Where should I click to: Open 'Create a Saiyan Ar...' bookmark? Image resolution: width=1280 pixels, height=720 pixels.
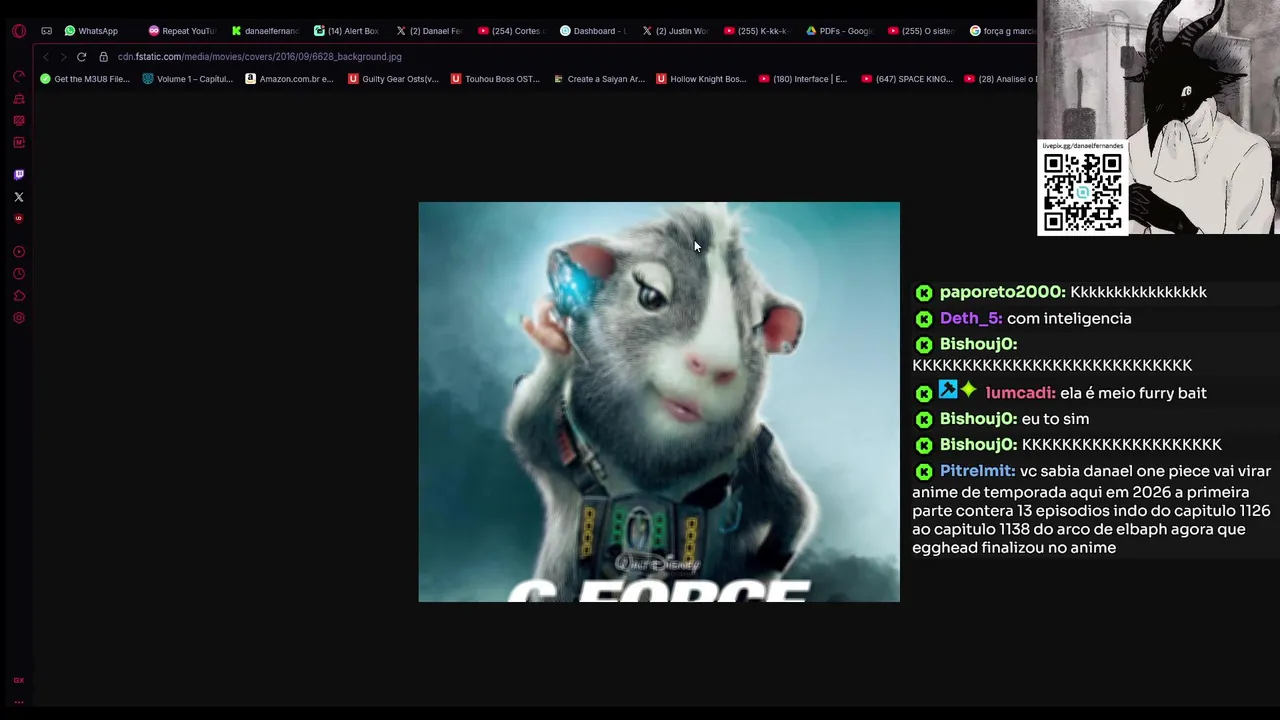pos(599,79)
